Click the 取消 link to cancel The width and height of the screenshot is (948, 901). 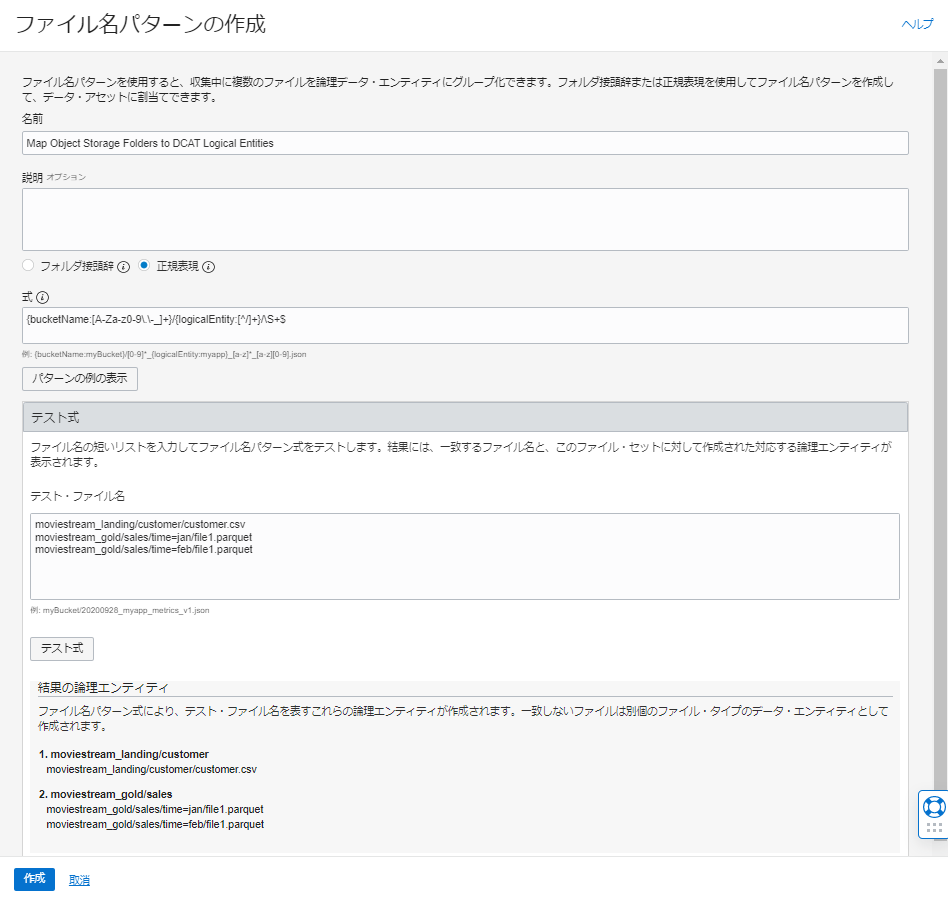(x=79, y=880)
